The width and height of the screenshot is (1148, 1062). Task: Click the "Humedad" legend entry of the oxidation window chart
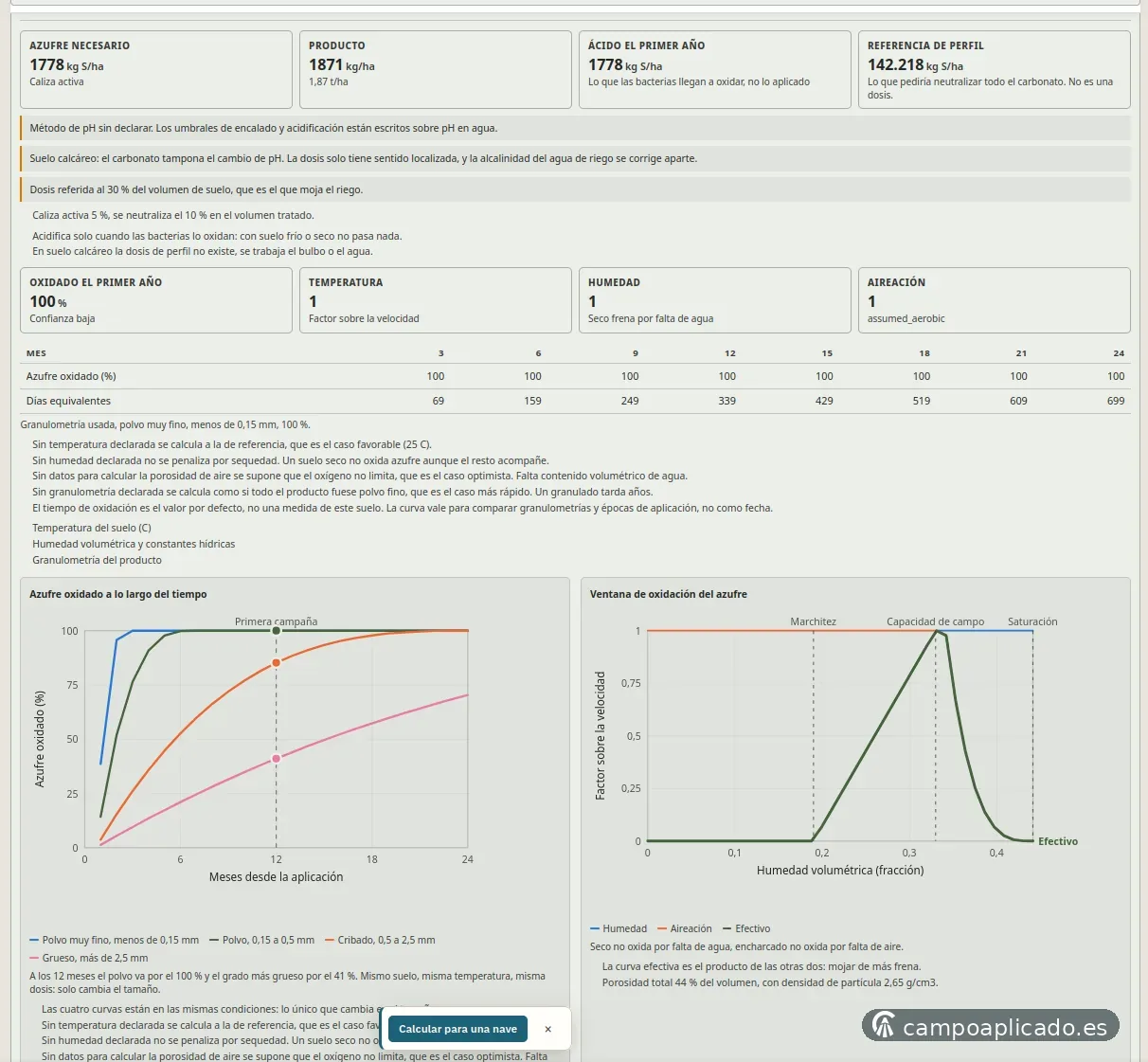click(619, 928)
